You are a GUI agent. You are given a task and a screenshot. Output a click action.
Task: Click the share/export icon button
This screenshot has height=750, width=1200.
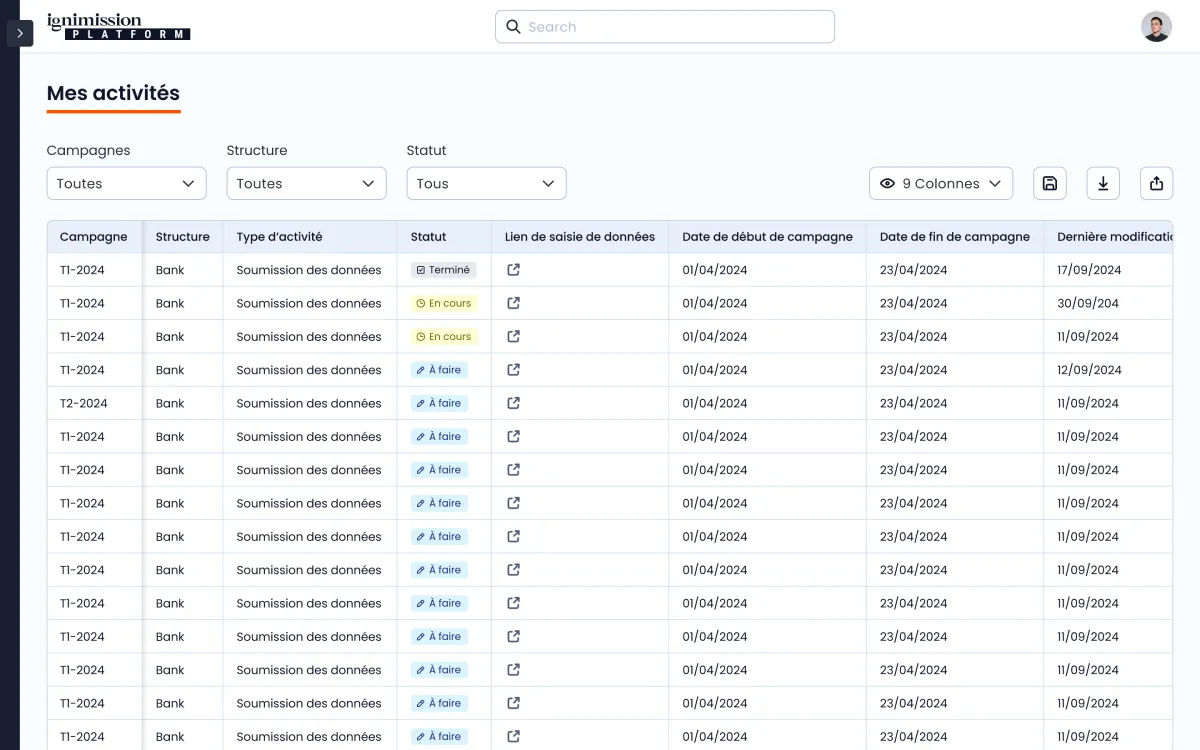point(1156,183)
